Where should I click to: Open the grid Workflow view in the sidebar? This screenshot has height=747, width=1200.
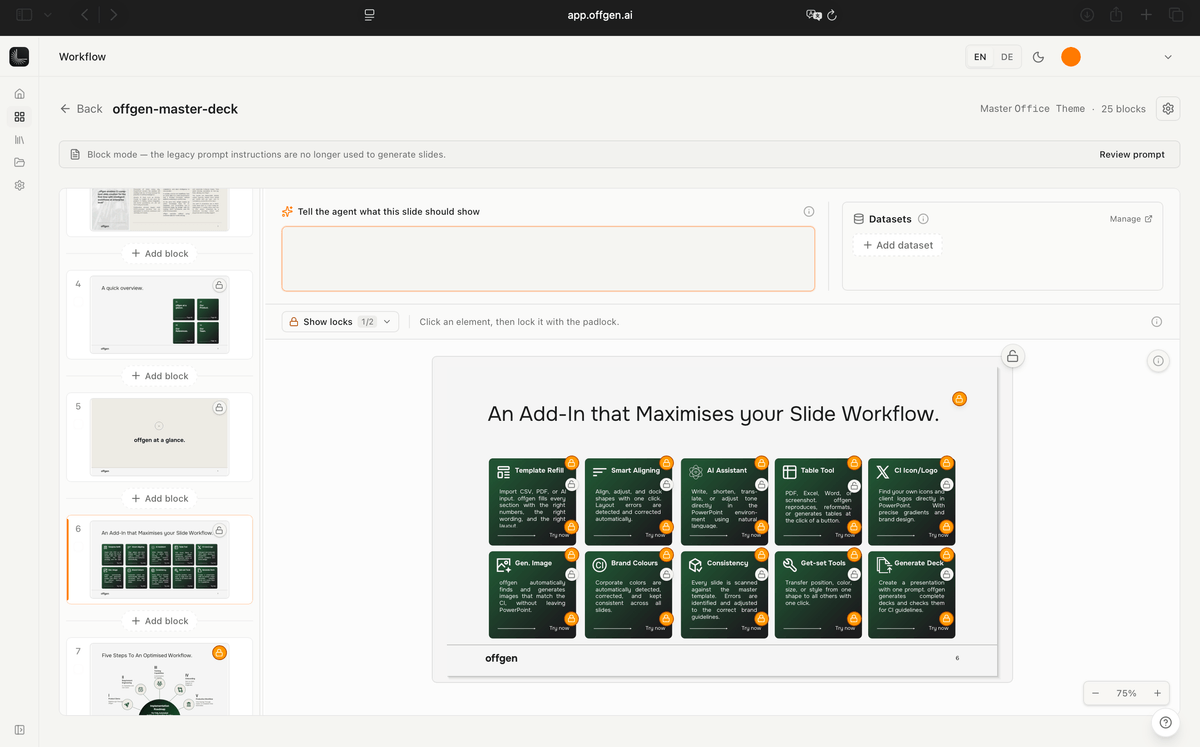(x=19, y=117)
